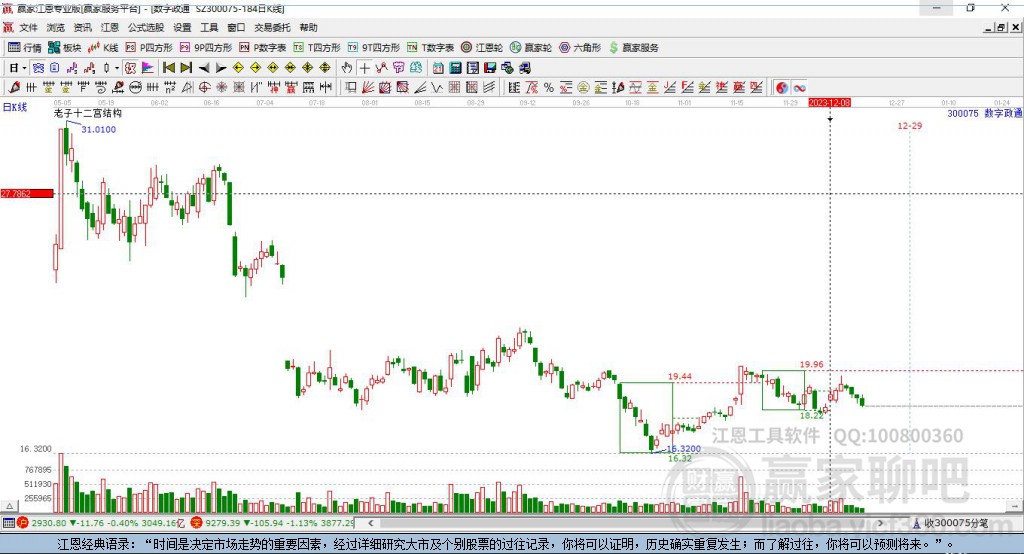
Task: Open the P数字表 number table
Action: [263, 48]
